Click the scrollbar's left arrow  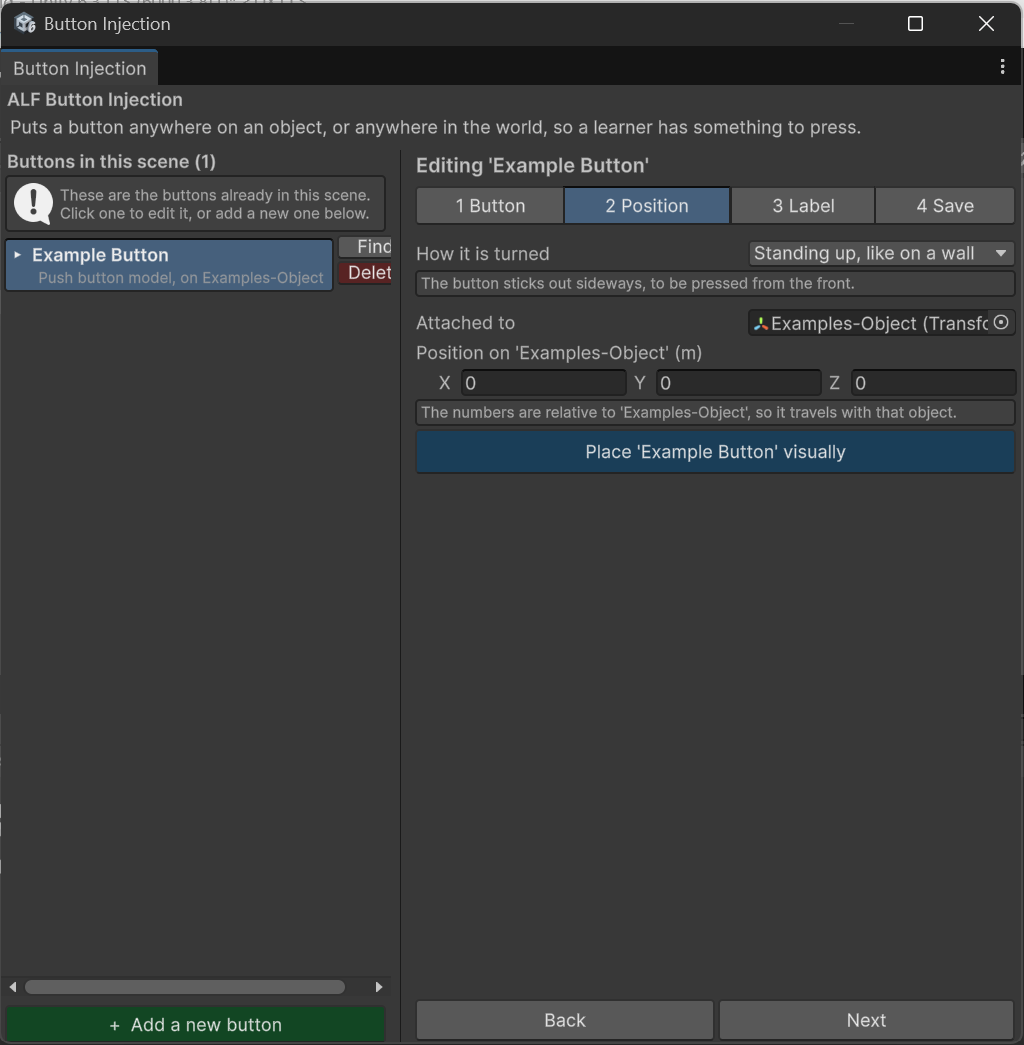(13, 986)
